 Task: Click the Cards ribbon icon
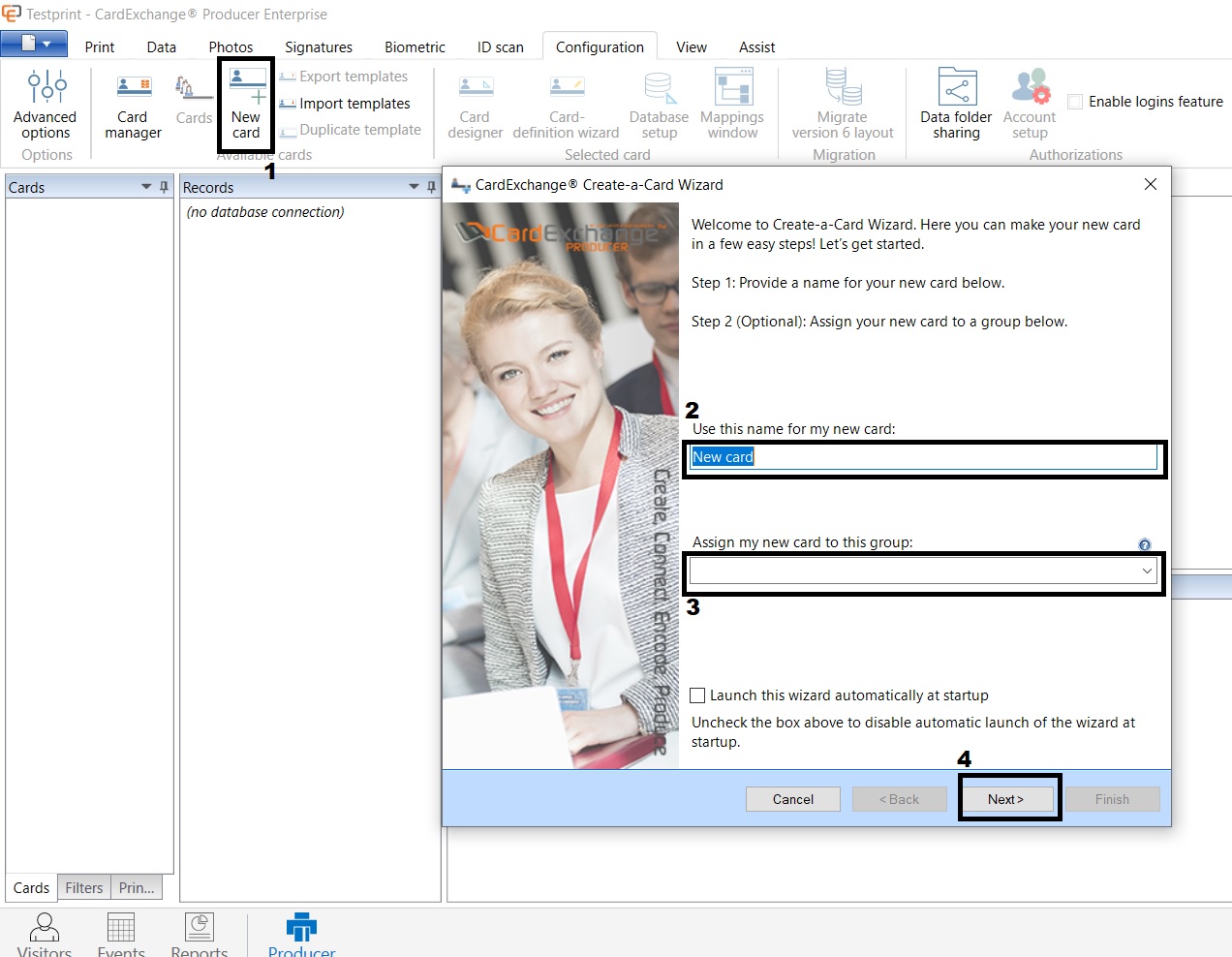point(194,99)
